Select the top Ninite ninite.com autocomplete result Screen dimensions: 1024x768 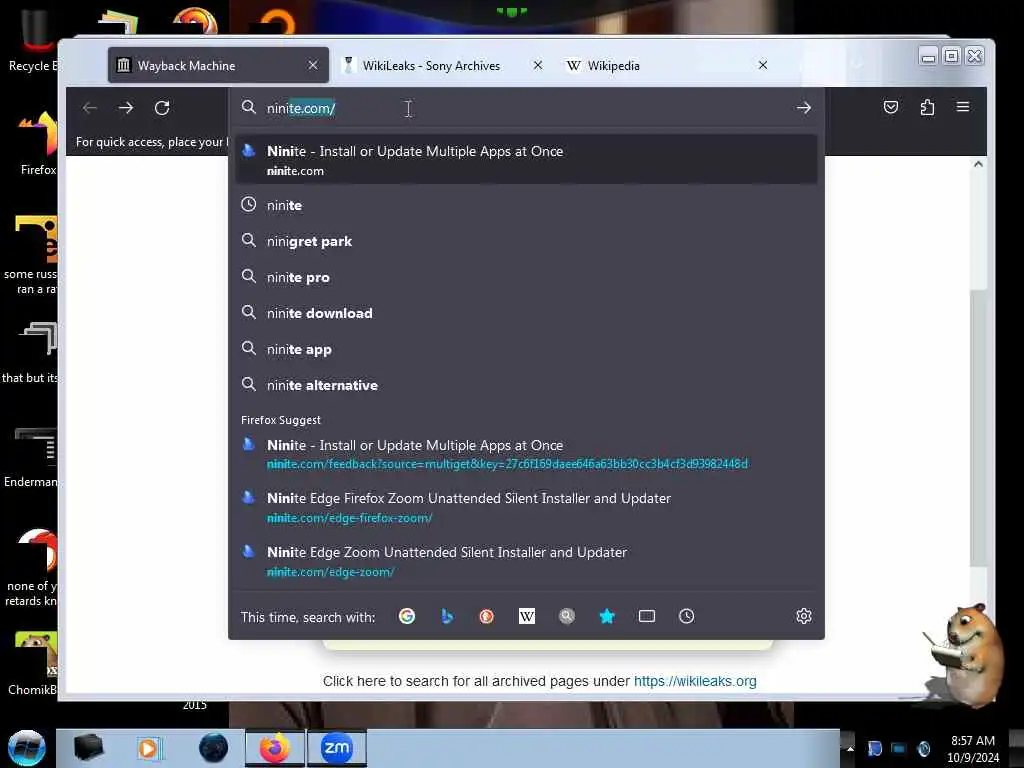pyautogui.click(x=526, y=160)
